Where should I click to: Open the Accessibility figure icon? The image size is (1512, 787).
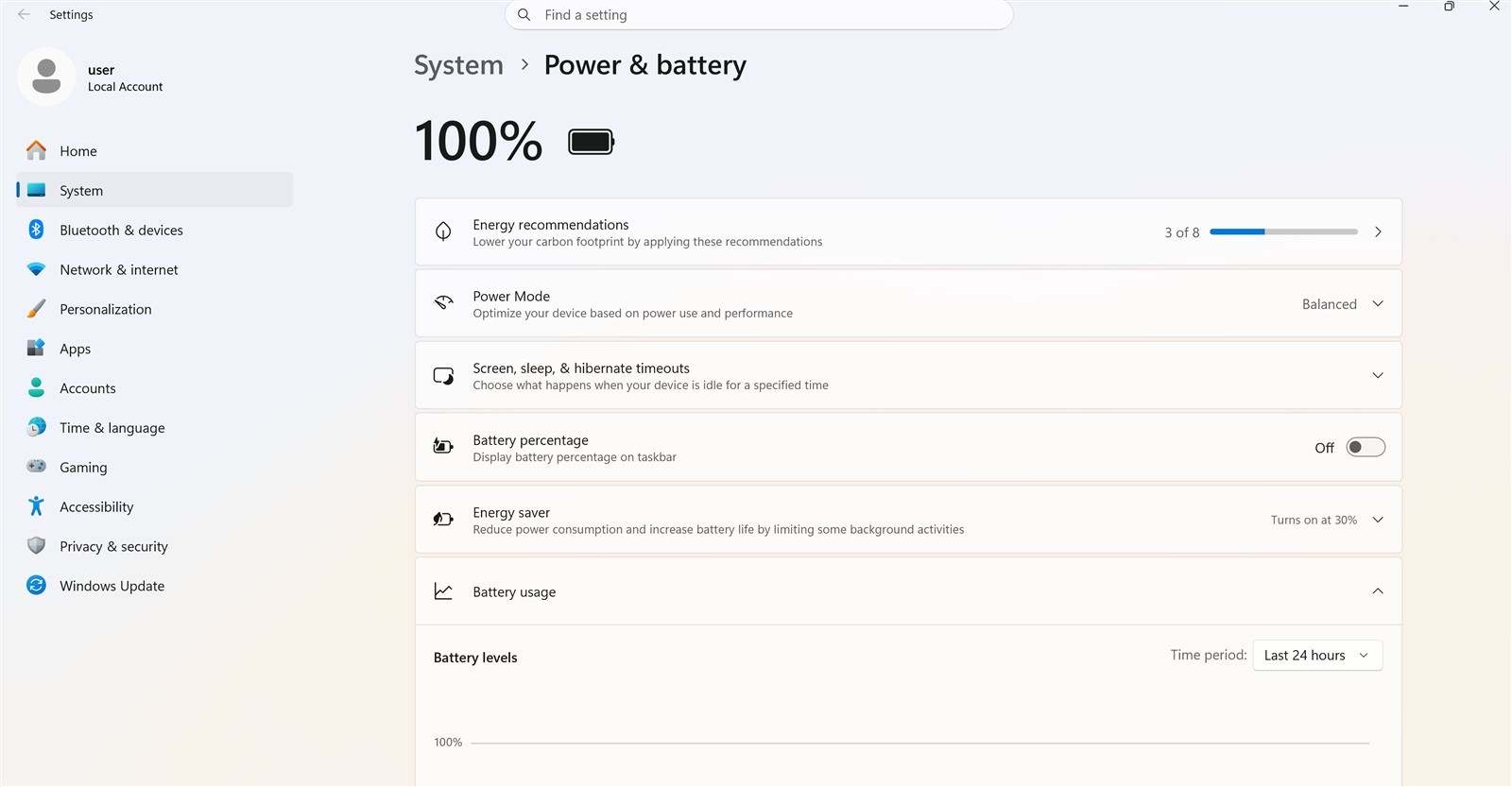point(36,506)
